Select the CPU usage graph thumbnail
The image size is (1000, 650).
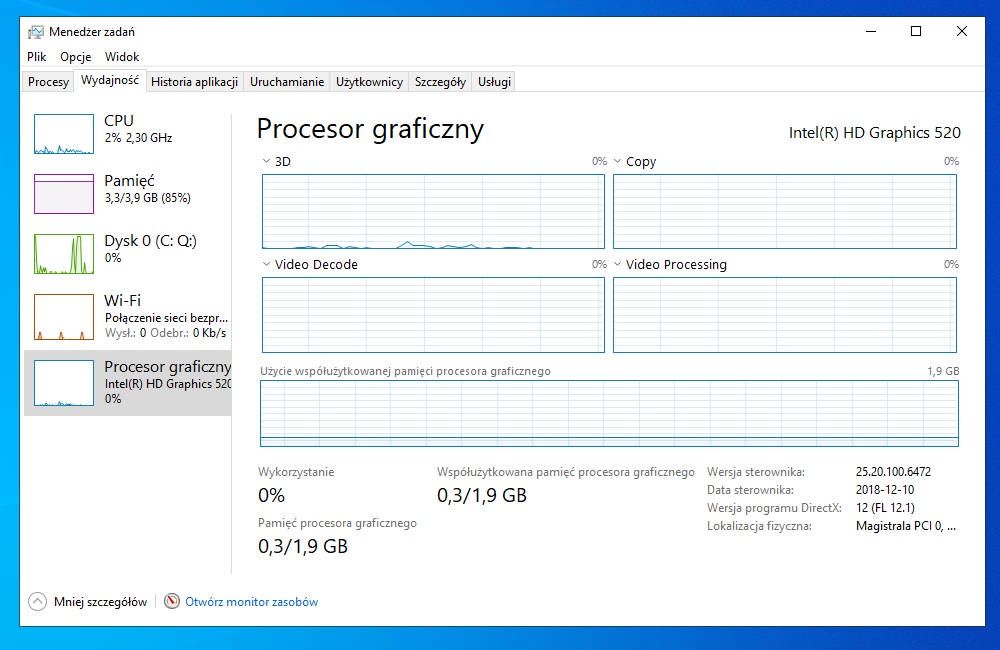64,134
